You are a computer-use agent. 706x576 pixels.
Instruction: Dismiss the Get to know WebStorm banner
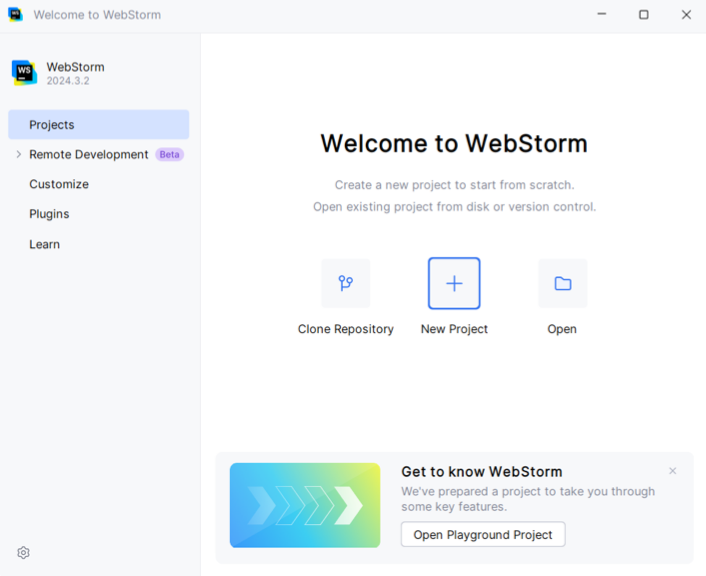click(x=673, y=471)
